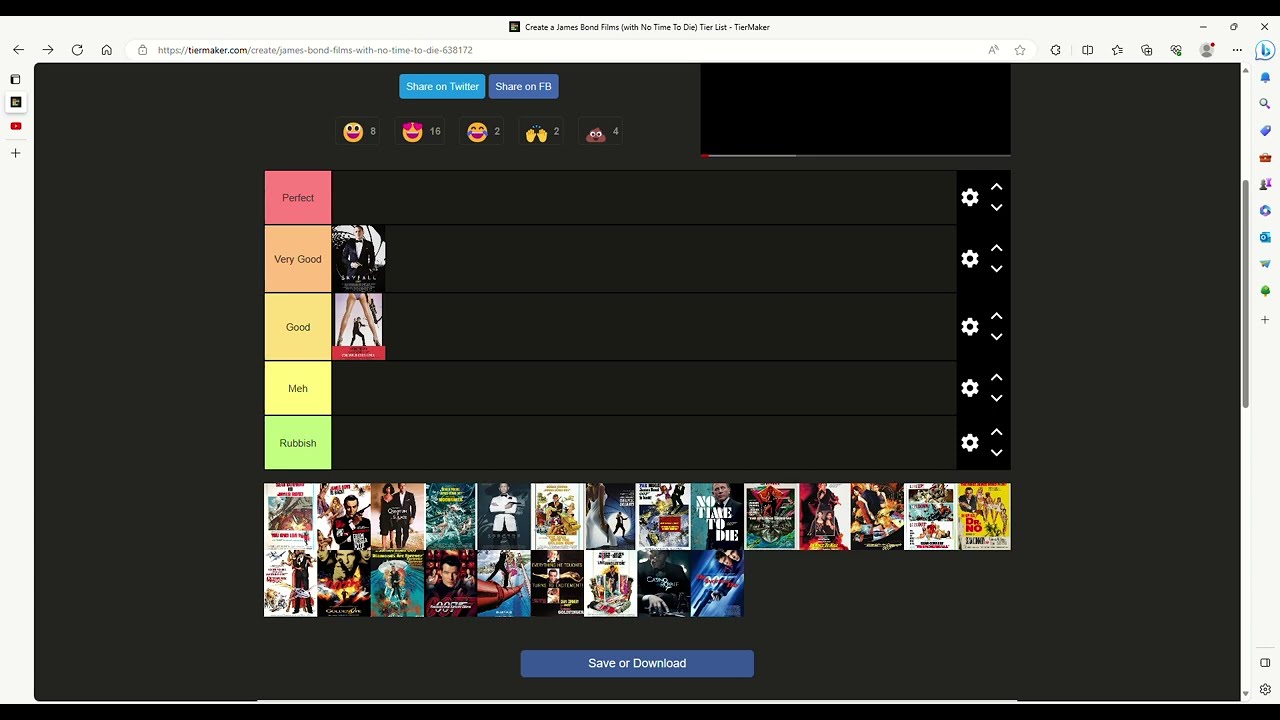Move Very Good tier down
This screenshot has width=1280, height=720.
click(996, 269)
